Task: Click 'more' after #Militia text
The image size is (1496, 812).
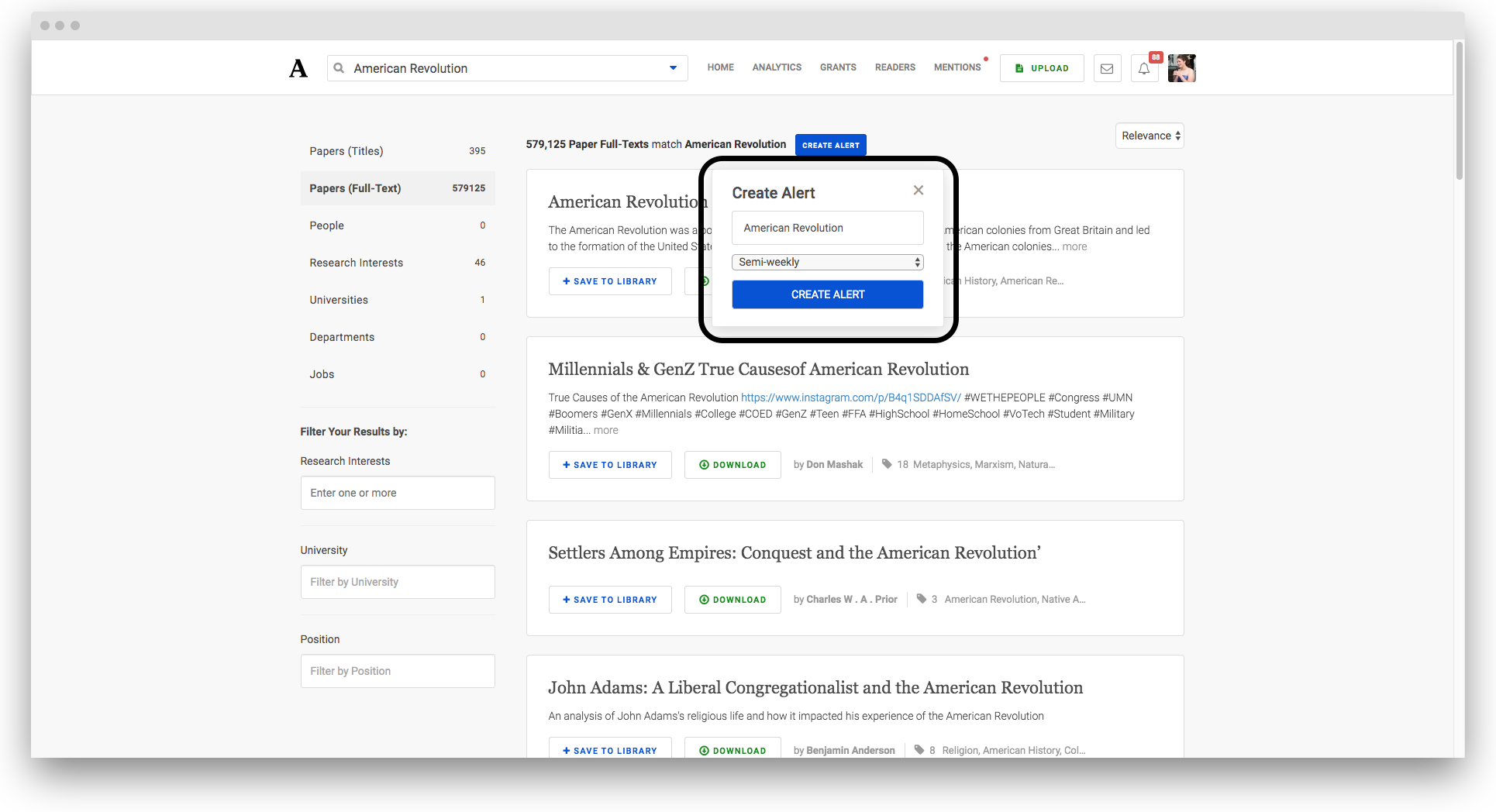Action: [605, 430]
